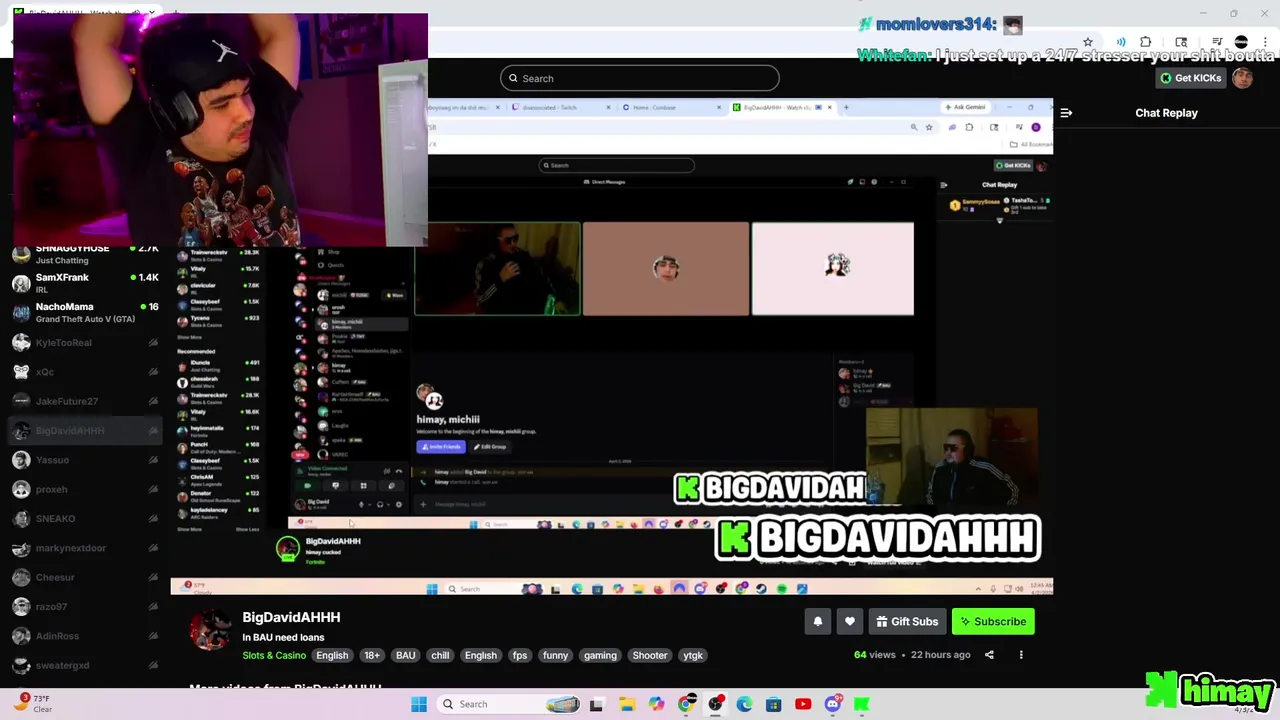
Task: Click the Get KICKs button
Action: [1190, 78]
